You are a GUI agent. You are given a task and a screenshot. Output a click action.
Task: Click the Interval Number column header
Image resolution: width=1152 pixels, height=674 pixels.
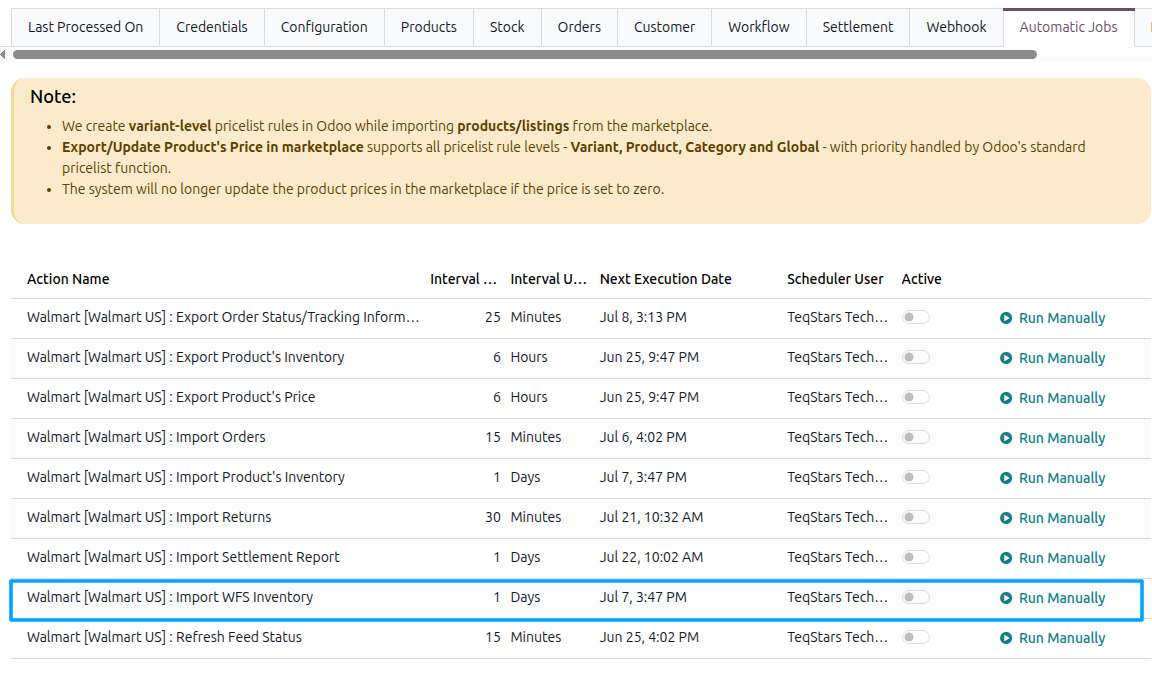464,279
